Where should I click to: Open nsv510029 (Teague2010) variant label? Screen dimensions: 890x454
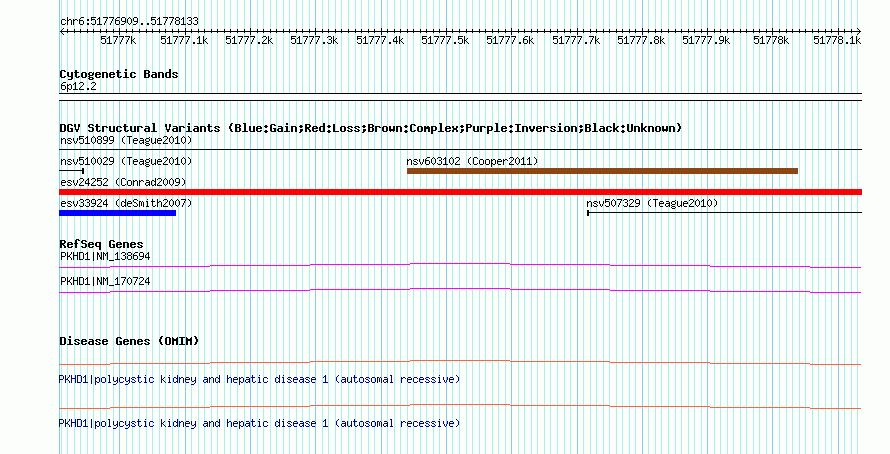click(x=126, y=161)
